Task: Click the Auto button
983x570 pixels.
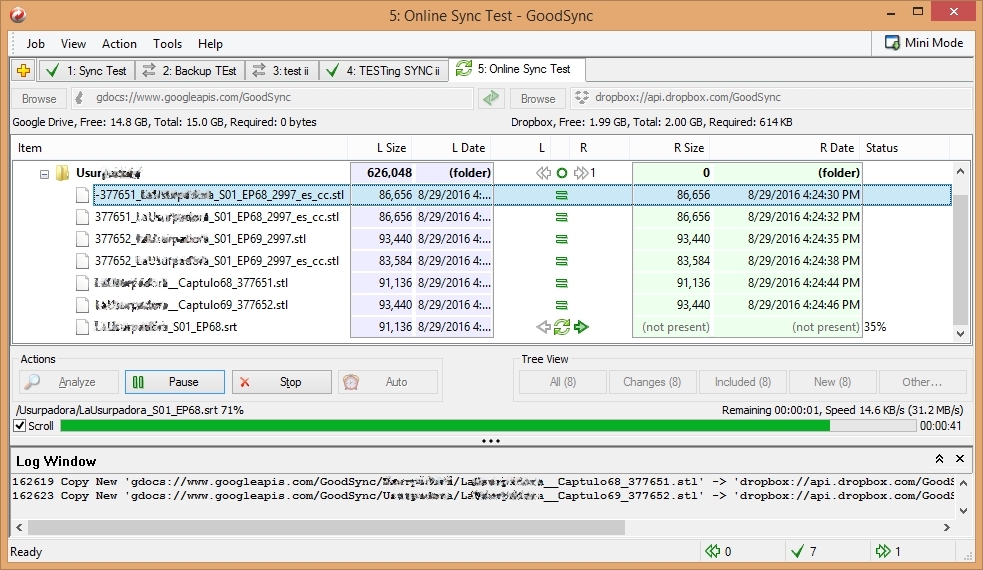Action: coord(388,382)
